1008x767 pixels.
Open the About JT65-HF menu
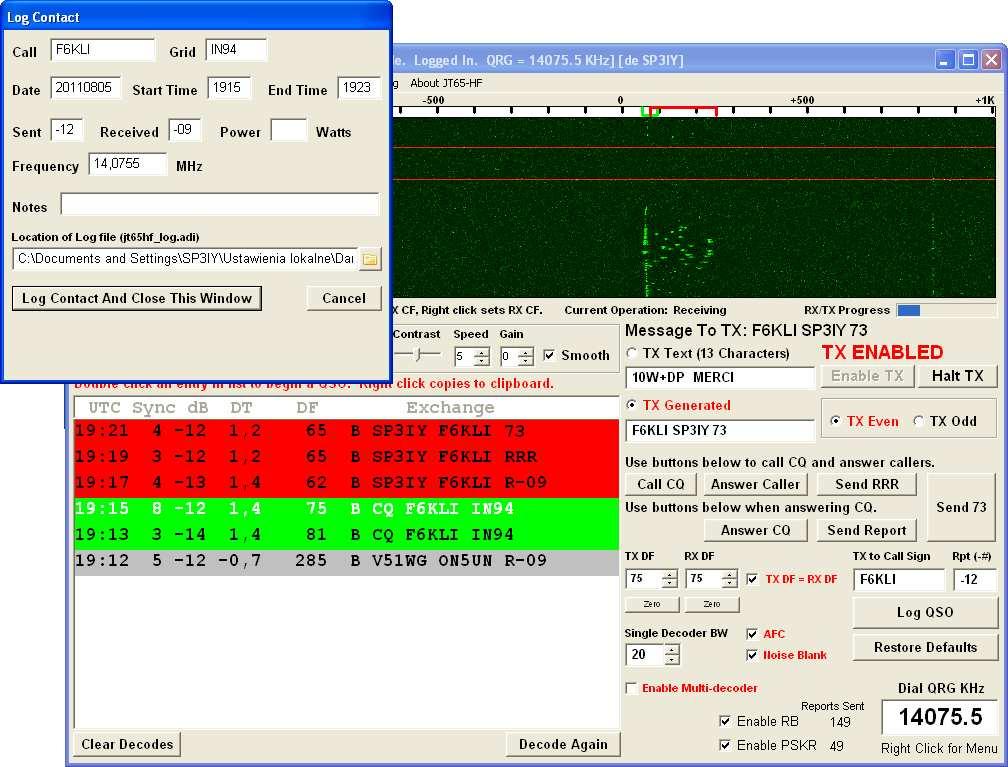point(446,83)
